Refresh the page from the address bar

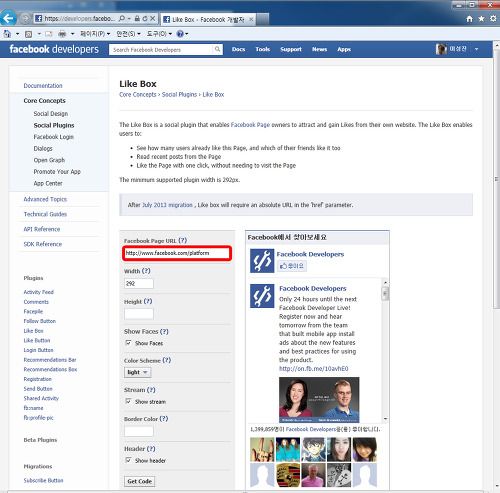[145, 19]
